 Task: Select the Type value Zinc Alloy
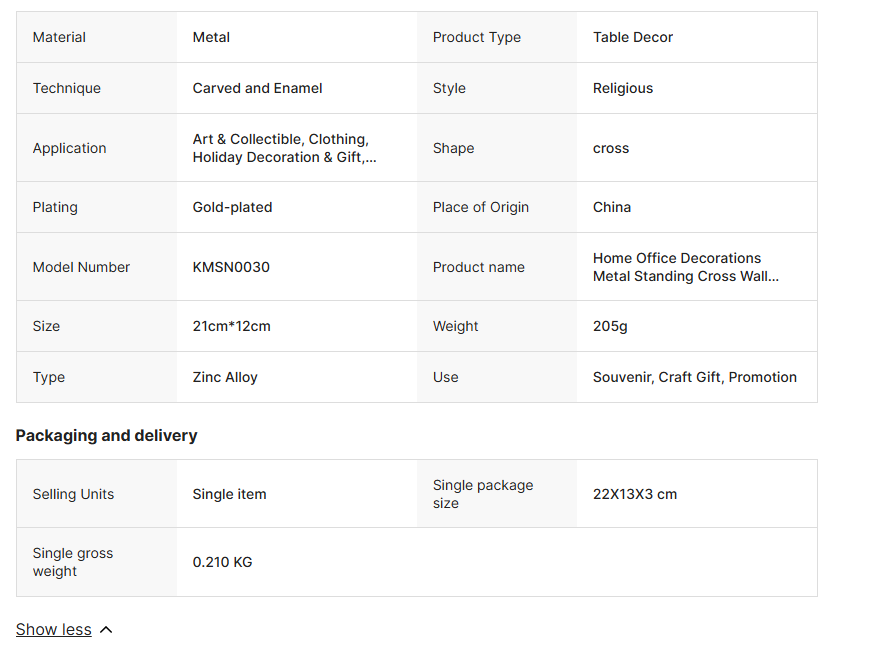tap(225, 377)
